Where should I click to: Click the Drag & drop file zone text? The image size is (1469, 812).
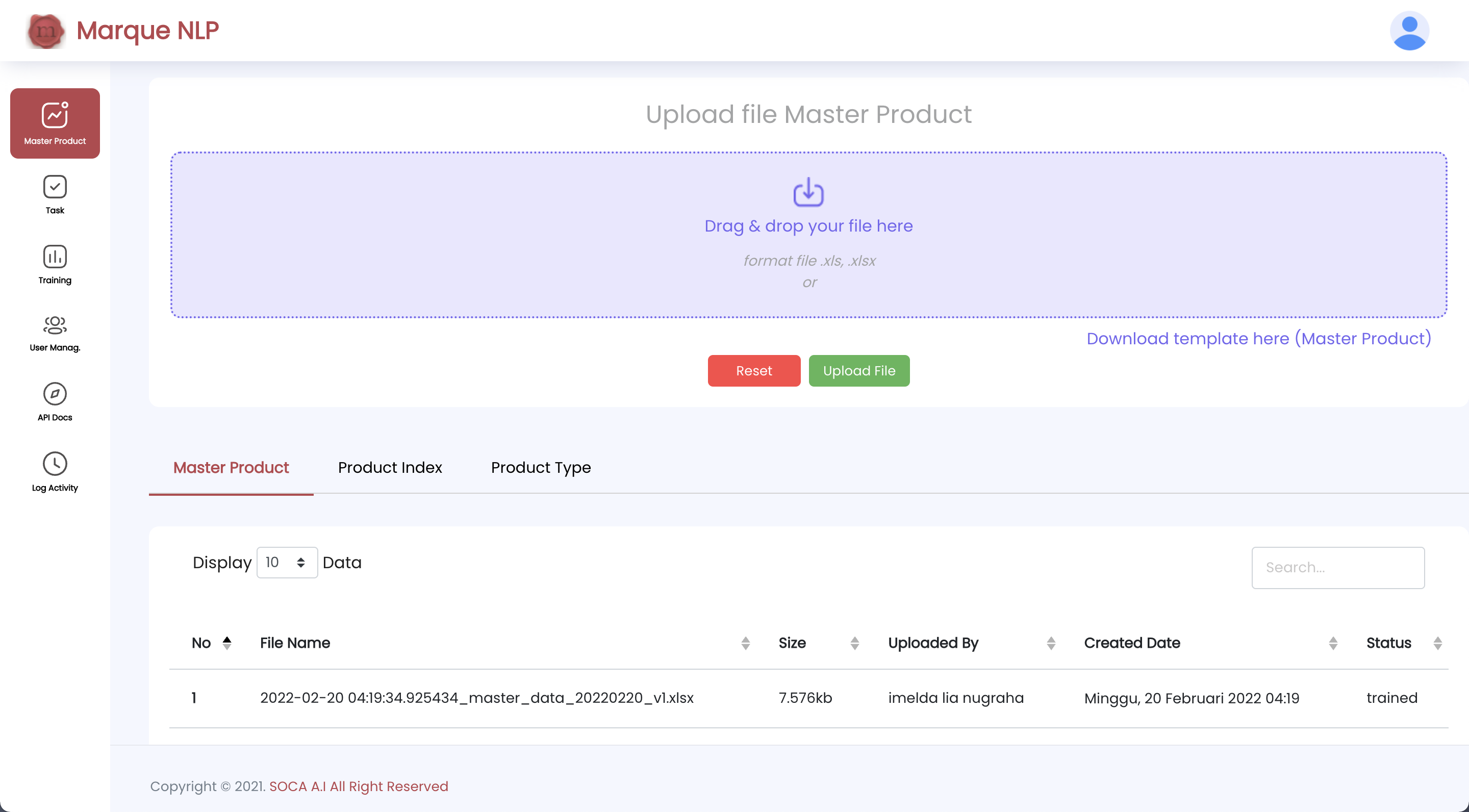pyautogui.click(x=808, y=226)
